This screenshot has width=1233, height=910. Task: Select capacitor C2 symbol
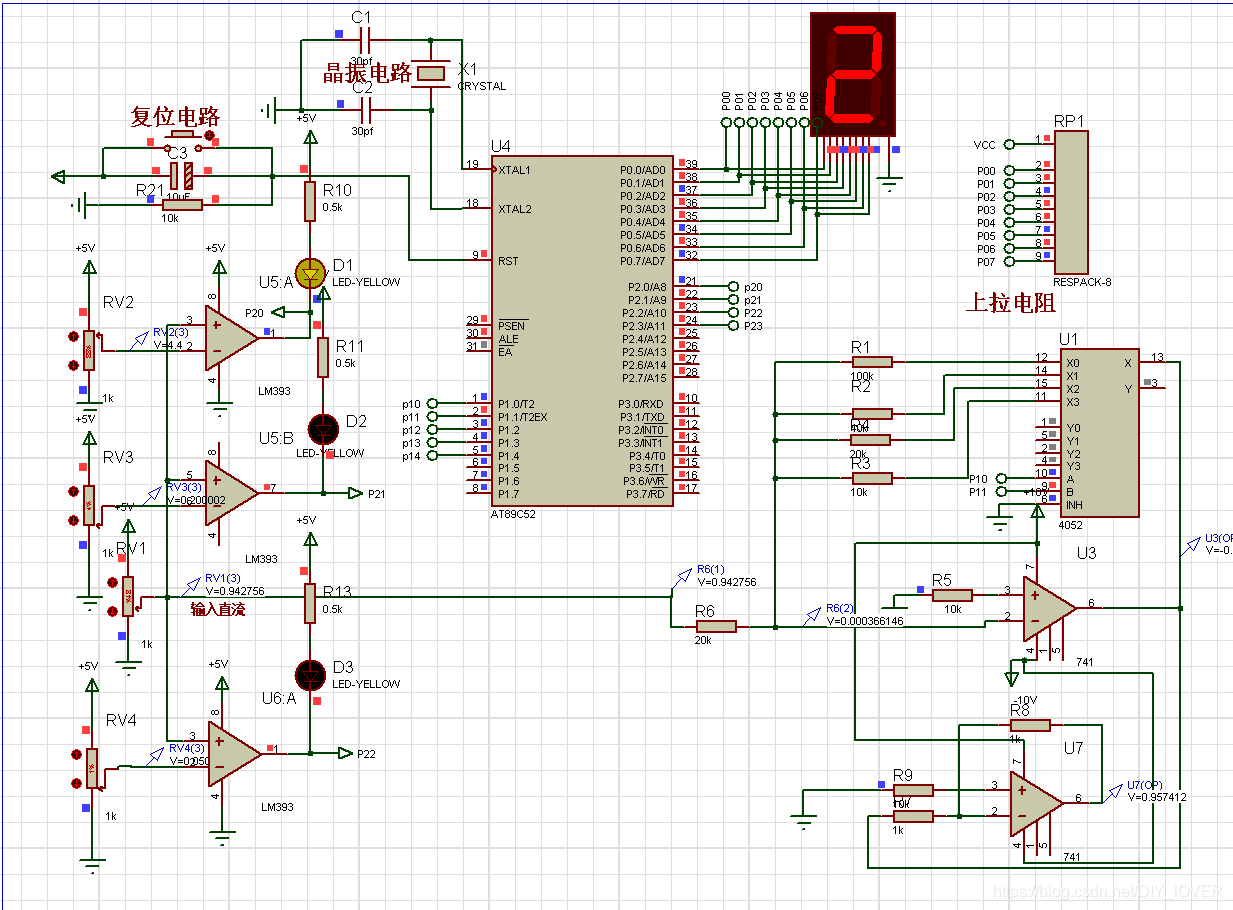coord(364,109)
